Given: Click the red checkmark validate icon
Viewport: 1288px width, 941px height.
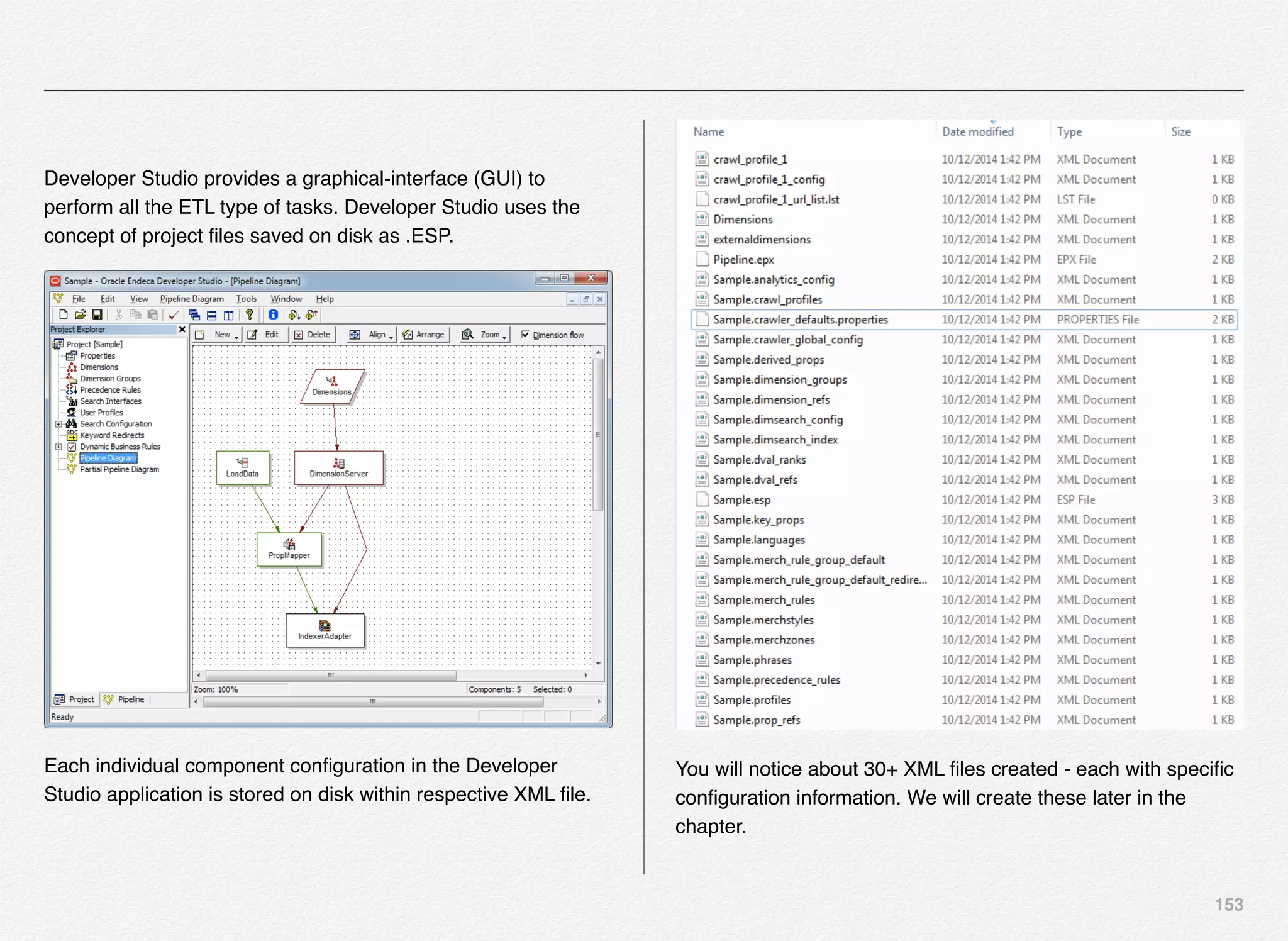Looking at the screenshot, I should (174, 315).
